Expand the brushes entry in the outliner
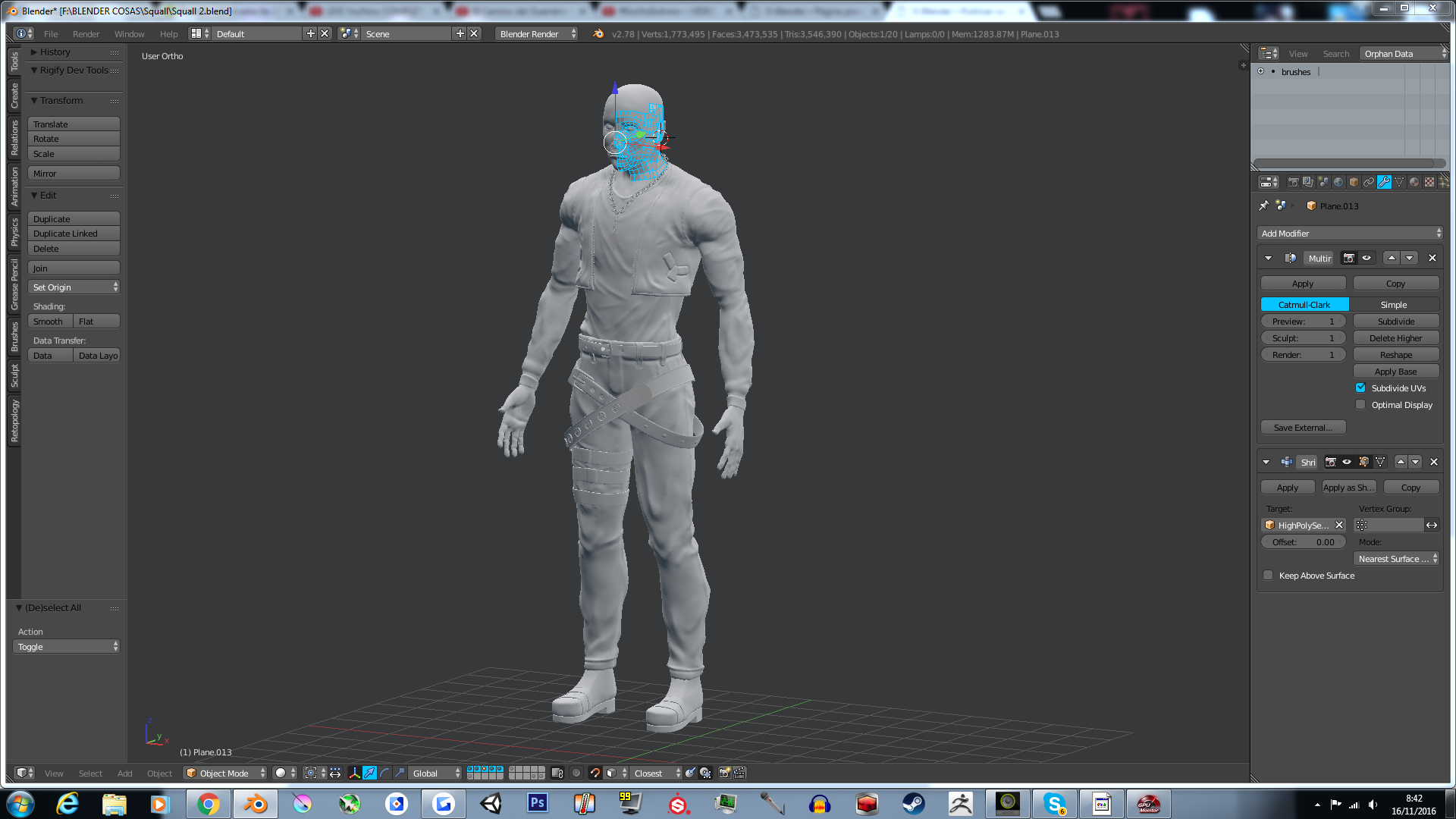Image resolution: width=1456 pixels, height=819 pixels. [x=1261, y=71]
